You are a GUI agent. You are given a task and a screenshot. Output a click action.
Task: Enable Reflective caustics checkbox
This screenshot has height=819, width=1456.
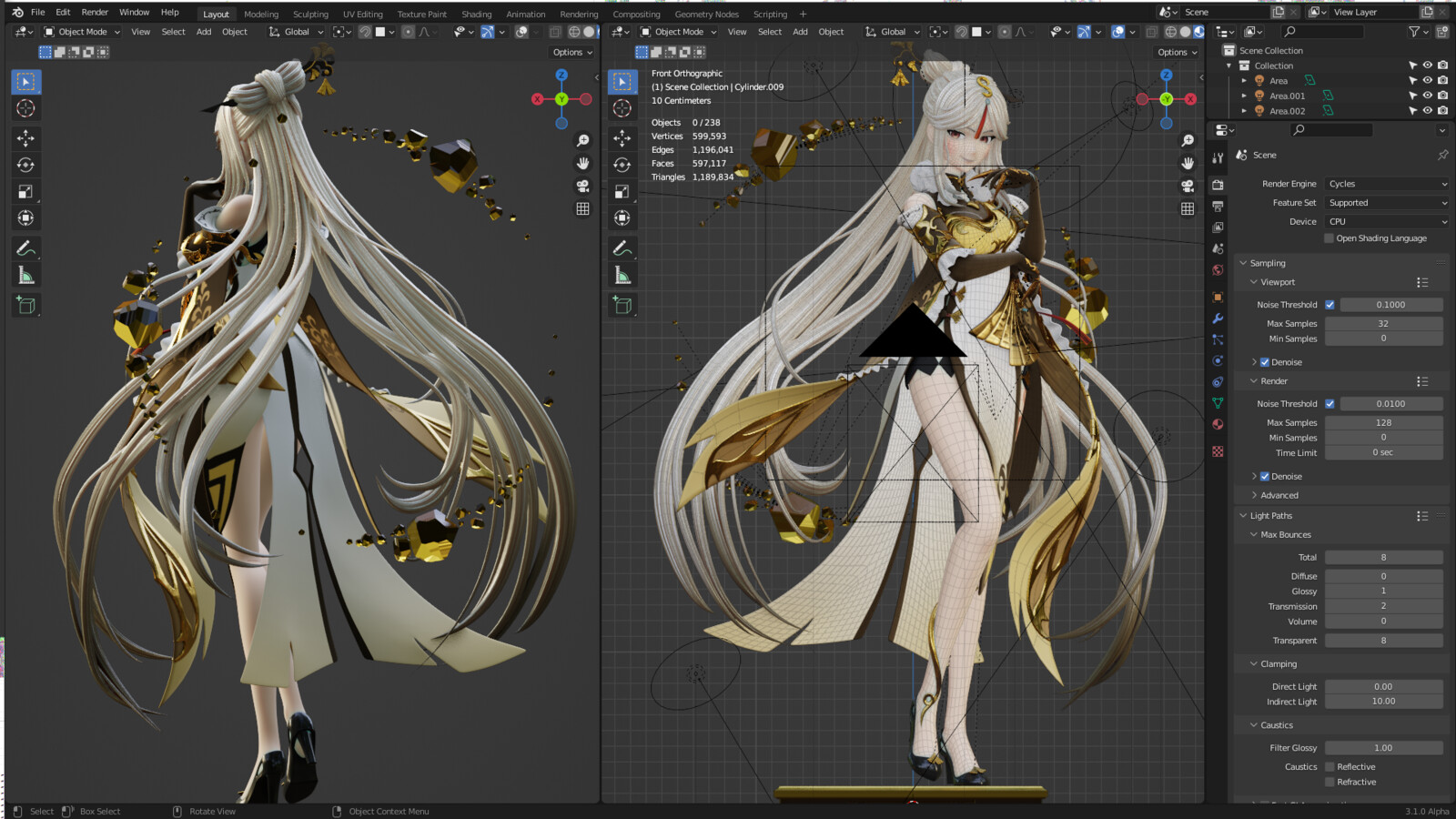pyautogui.click(x=1330, y=767)
